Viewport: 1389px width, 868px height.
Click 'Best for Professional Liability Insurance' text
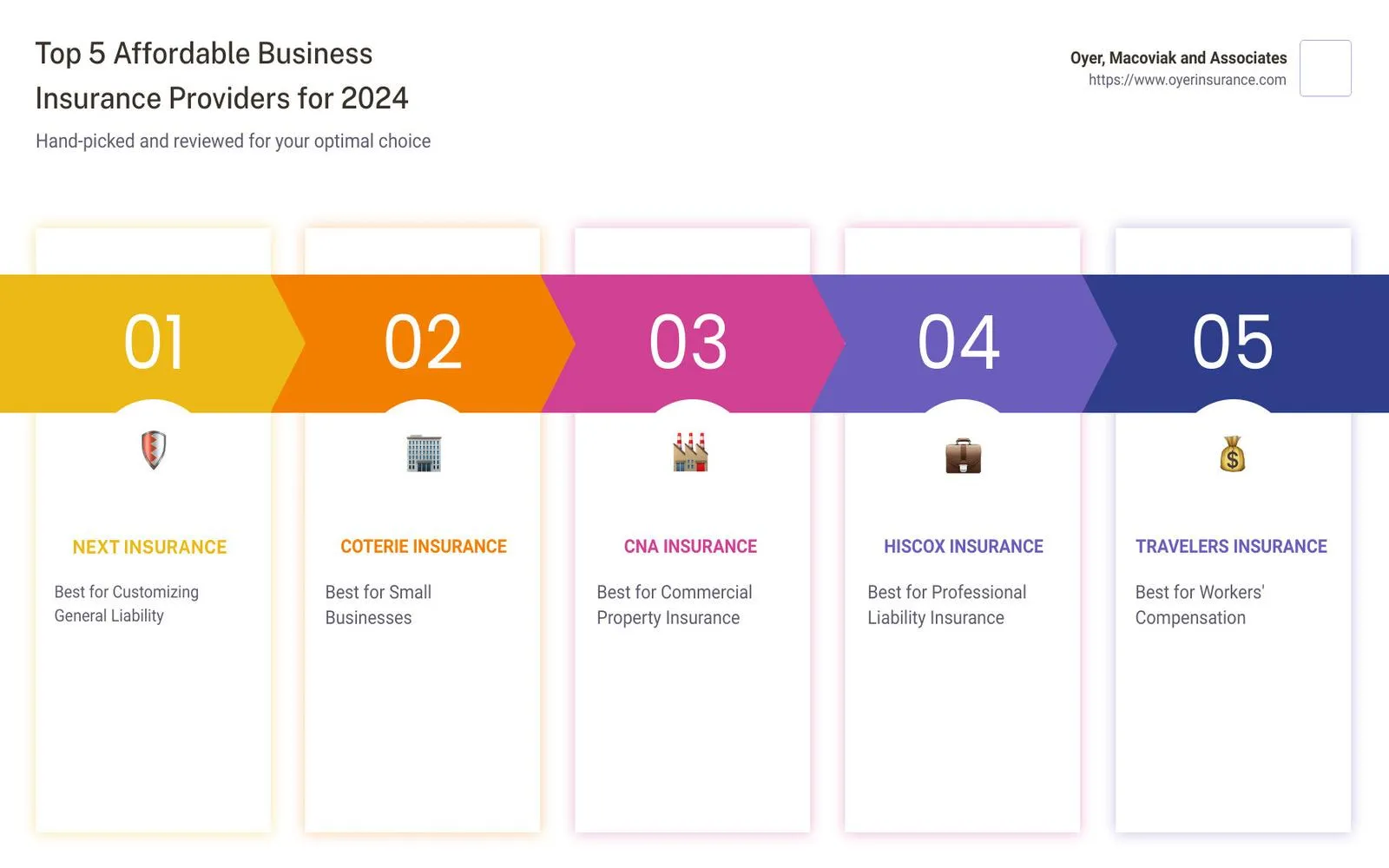(x=947, y=605)
